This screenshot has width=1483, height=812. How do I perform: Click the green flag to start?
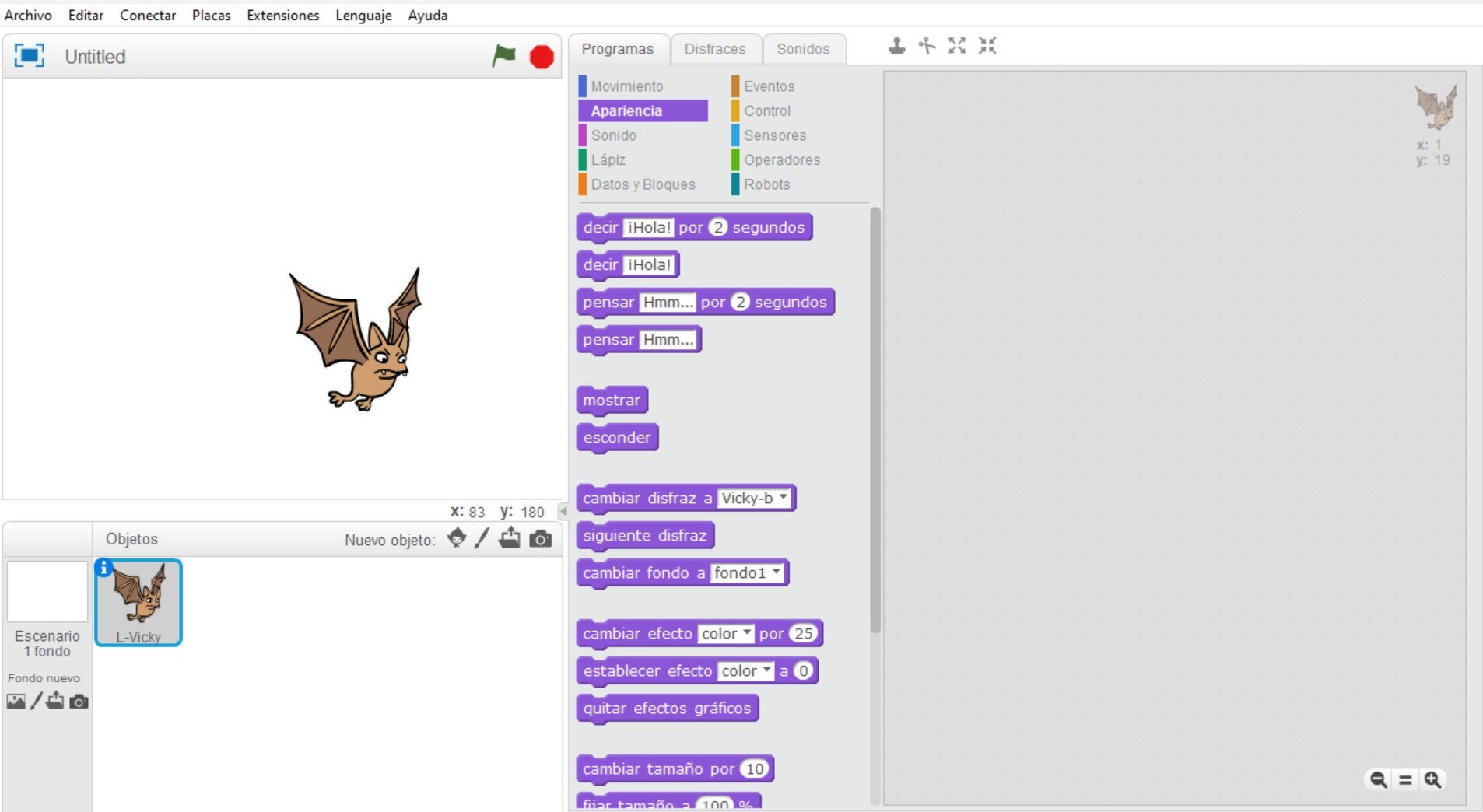[x=503, y=56]
